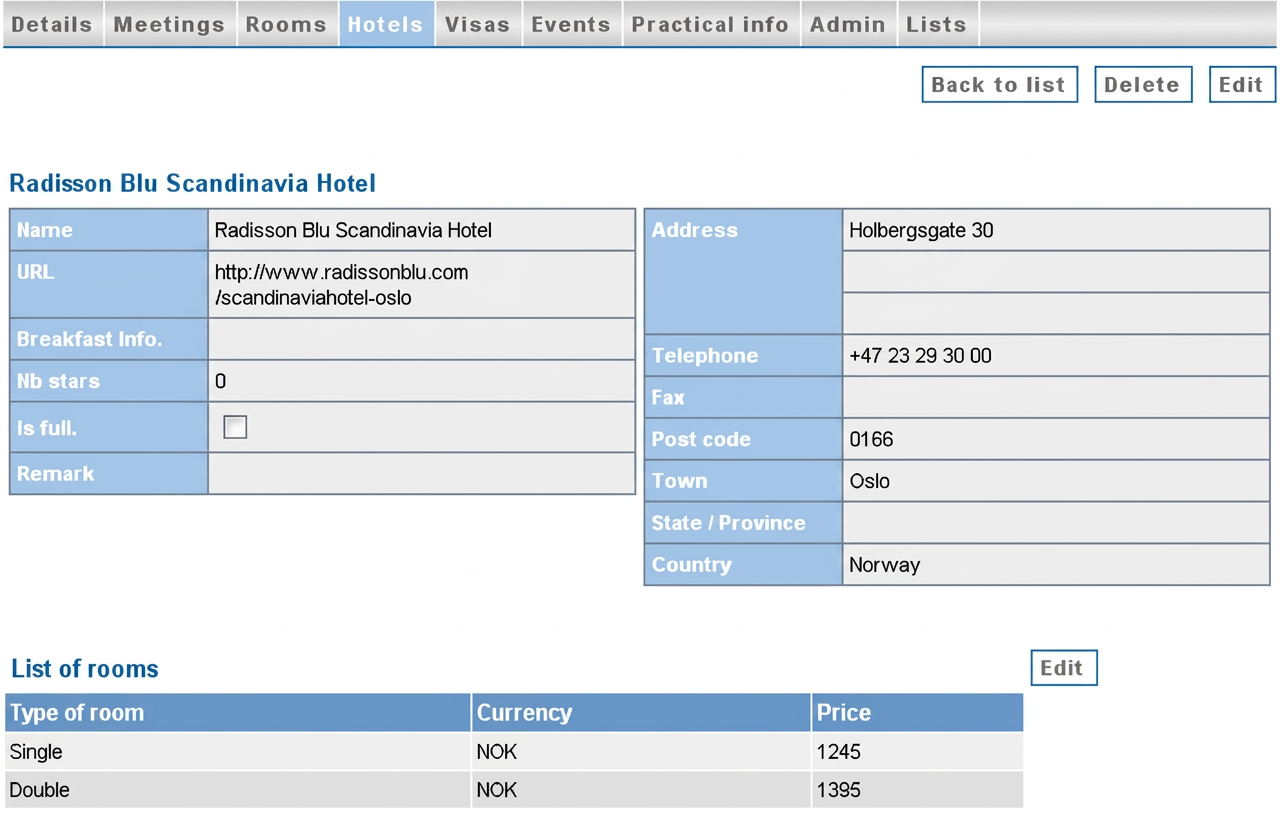Select the Double room row
The image size is (1280, 832).
coord(514,790)
